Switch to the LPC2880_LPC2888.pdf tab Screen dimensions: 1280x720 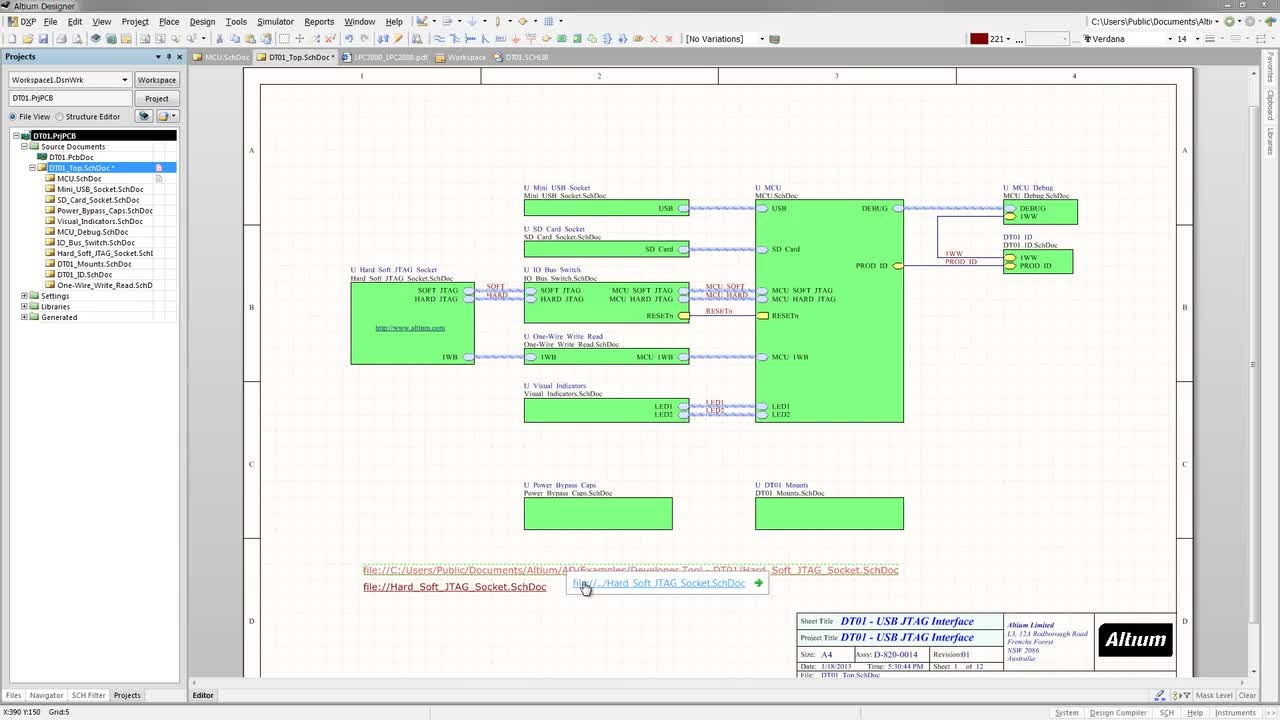[384, 58]
